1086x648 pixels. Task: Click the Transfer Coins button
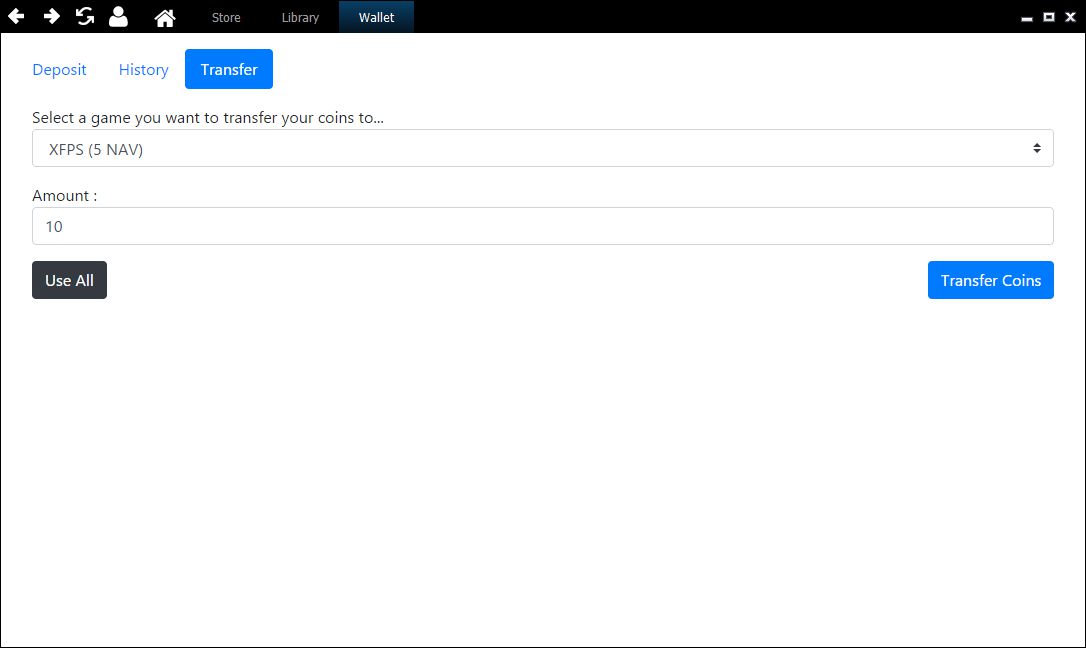pyautogui.click(x=990, y=280)
